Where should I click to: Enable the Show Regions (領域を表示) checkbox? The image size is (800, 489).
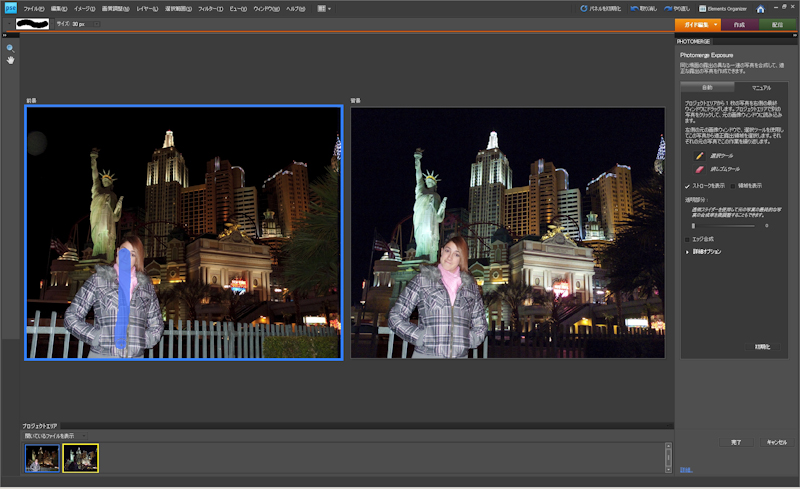[x=732, y=185]
